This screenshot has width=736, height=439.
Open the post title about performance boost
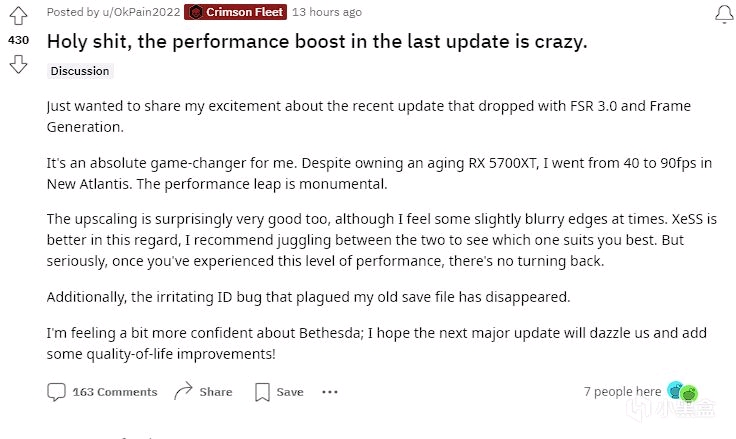pos(317,42)
